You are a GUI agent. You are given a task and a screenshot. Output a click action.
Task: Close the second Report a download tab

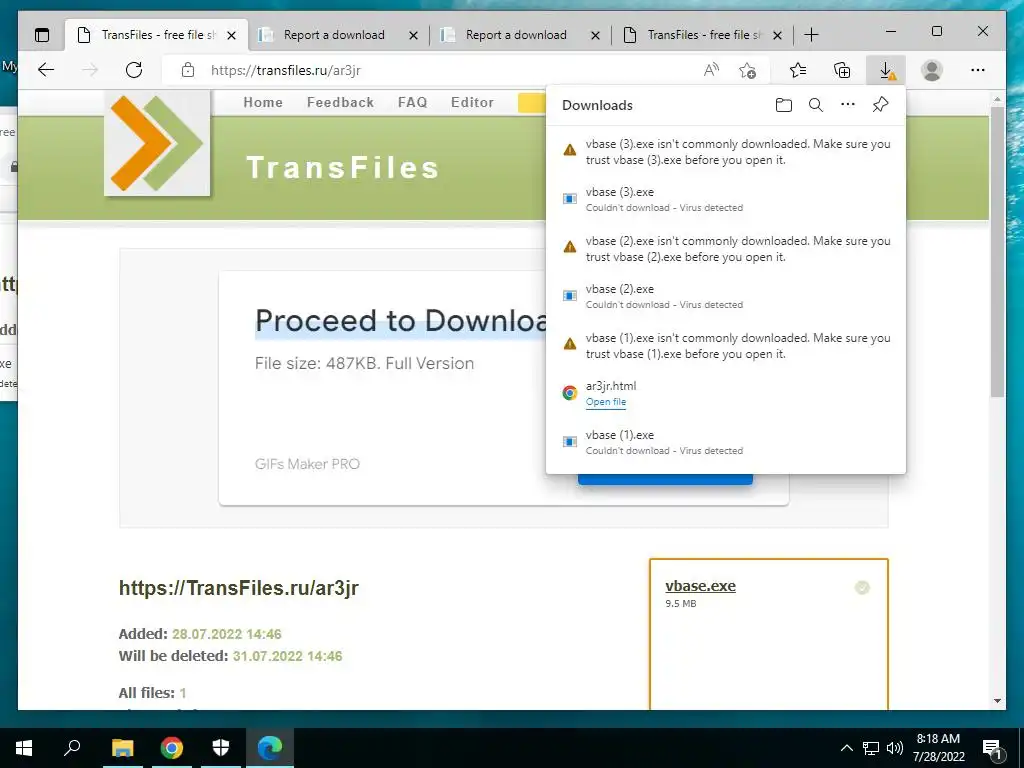coord(595,35)
